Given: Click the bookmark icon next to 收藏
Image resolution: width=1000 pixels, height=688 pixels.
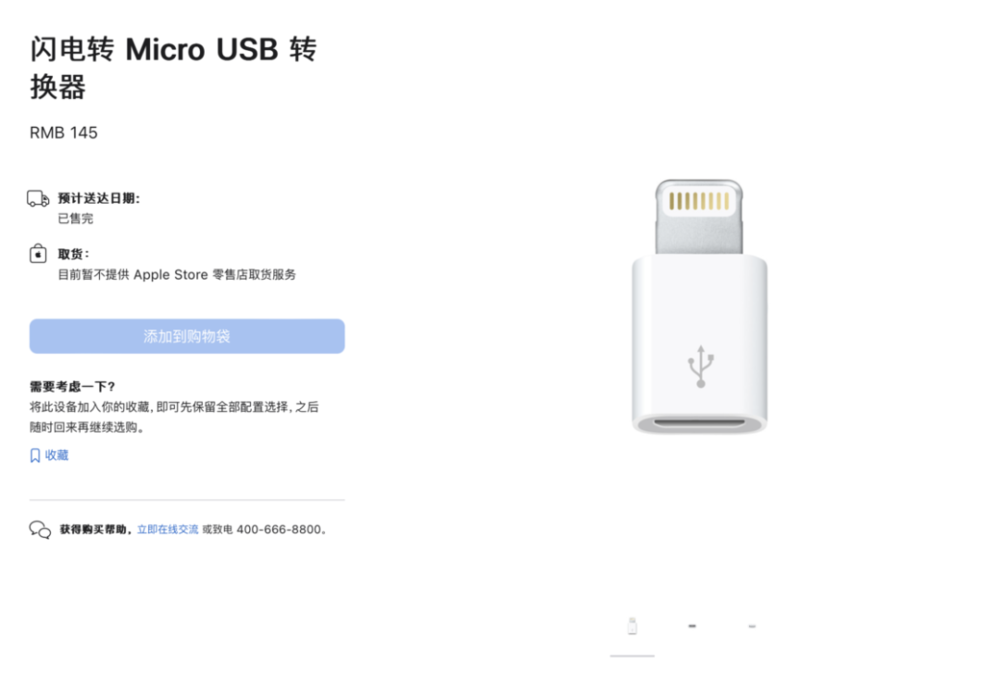Looking at the screenshot, I should pyautogui.click(x=35, y=455).
